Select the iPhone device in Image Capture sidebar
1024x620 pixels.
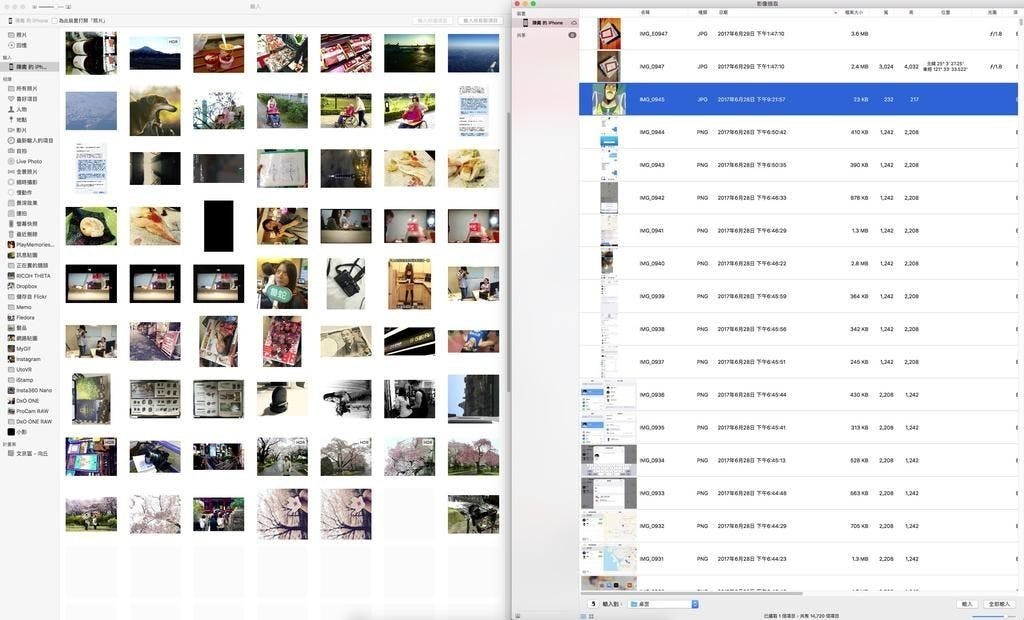tap(547, 23)
